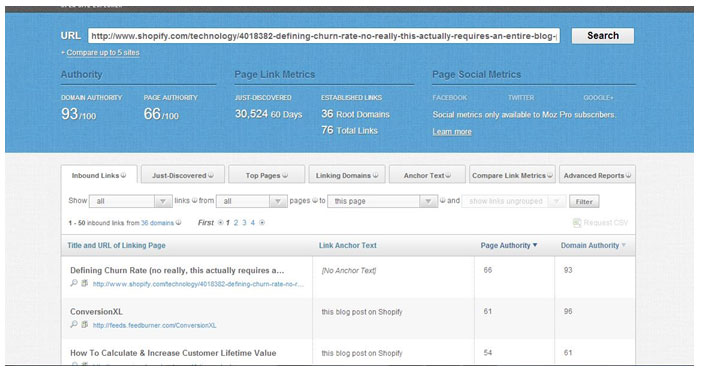Viewport: 703px width, 371px height.
Task: Click the help icon beside Just-Discovered tab
Action: pos(211,175)
